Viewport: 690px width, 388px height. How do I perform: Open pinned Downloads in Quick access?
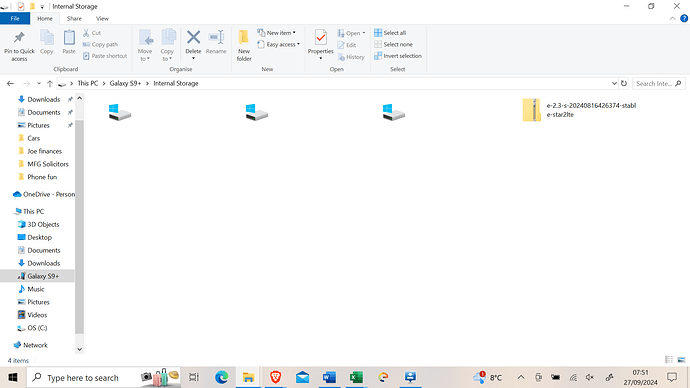(44, 99)
